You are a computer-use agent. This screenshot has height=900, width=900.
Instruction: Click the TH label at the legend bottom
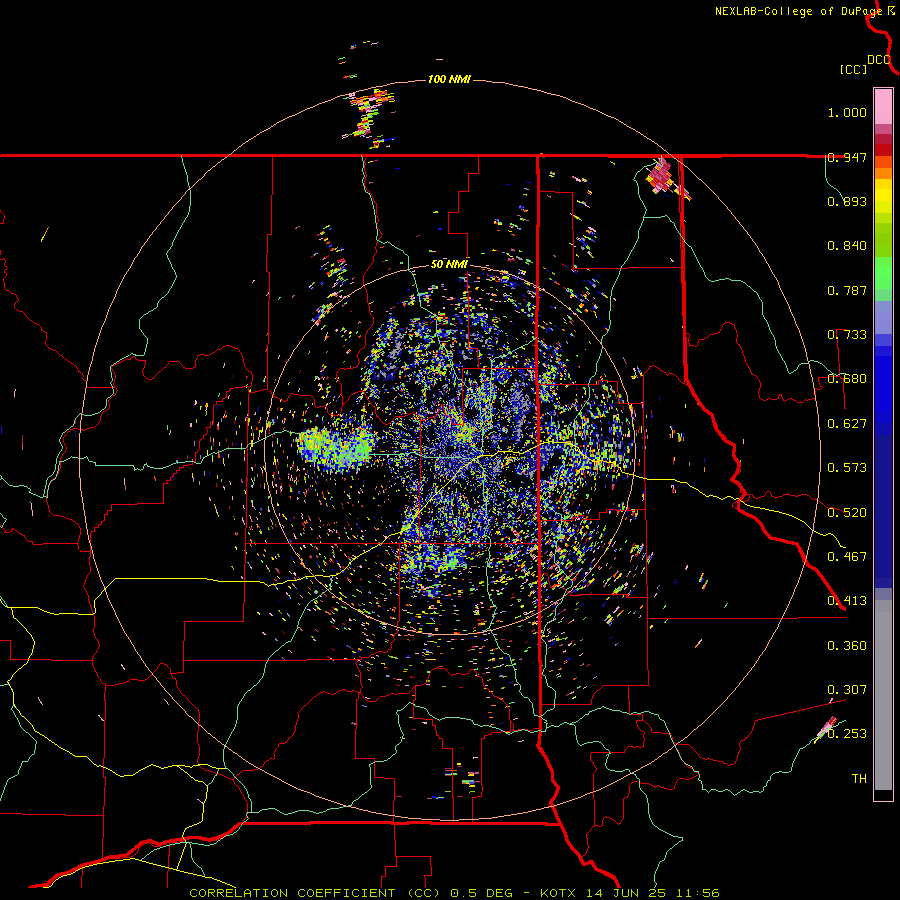click(x=859, y=779)
